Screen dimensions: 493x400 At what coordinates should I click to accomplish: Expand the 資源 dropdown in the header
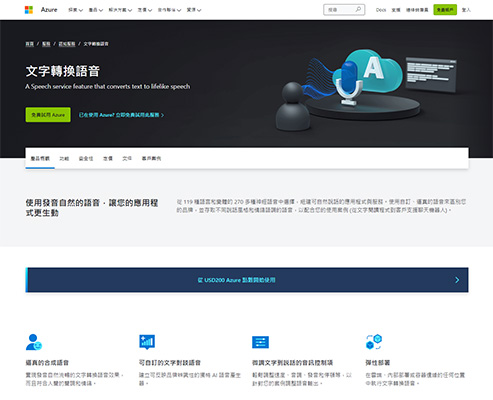tap(194, 10)
